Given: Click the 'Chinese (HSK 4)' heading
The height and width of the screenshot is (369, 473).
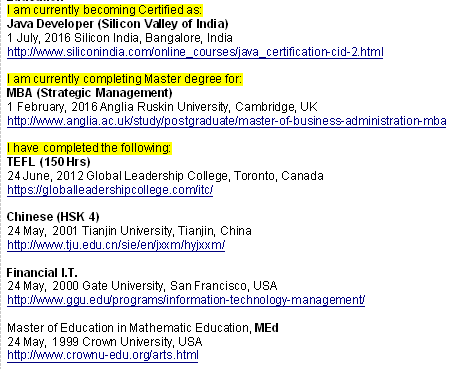Looking at the screenshot, I should click(53, 217).
